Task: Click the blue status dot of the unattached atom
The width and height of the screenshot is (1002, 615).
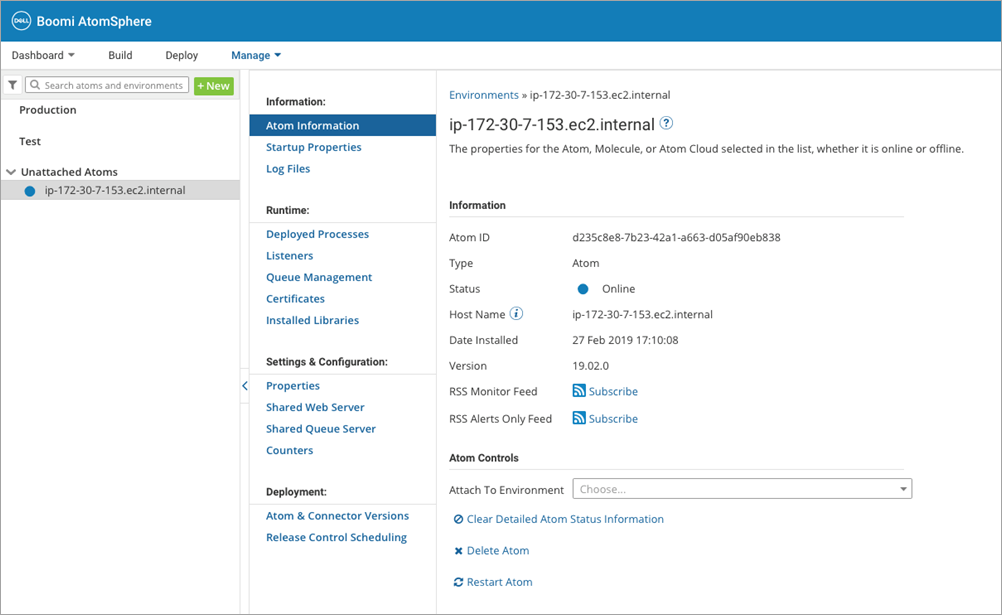Action: [29, 191]
